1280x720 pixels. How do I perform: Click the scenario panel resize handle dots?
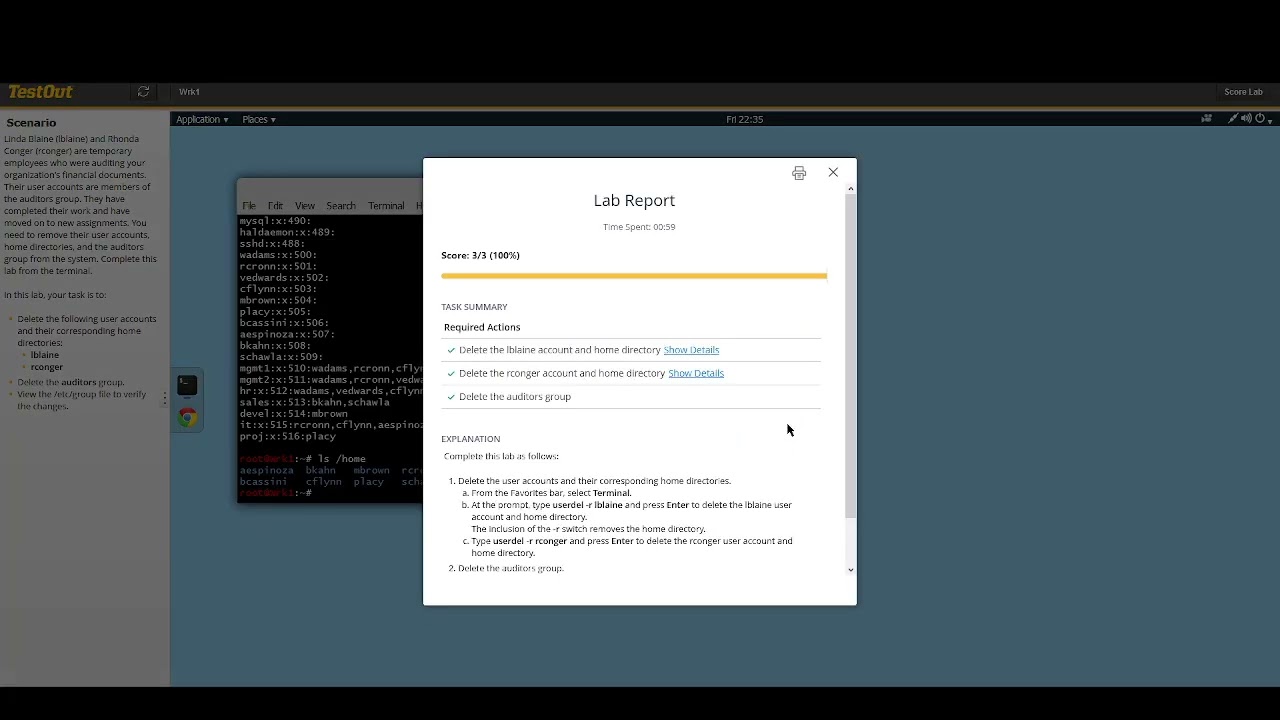coord(165,398)
